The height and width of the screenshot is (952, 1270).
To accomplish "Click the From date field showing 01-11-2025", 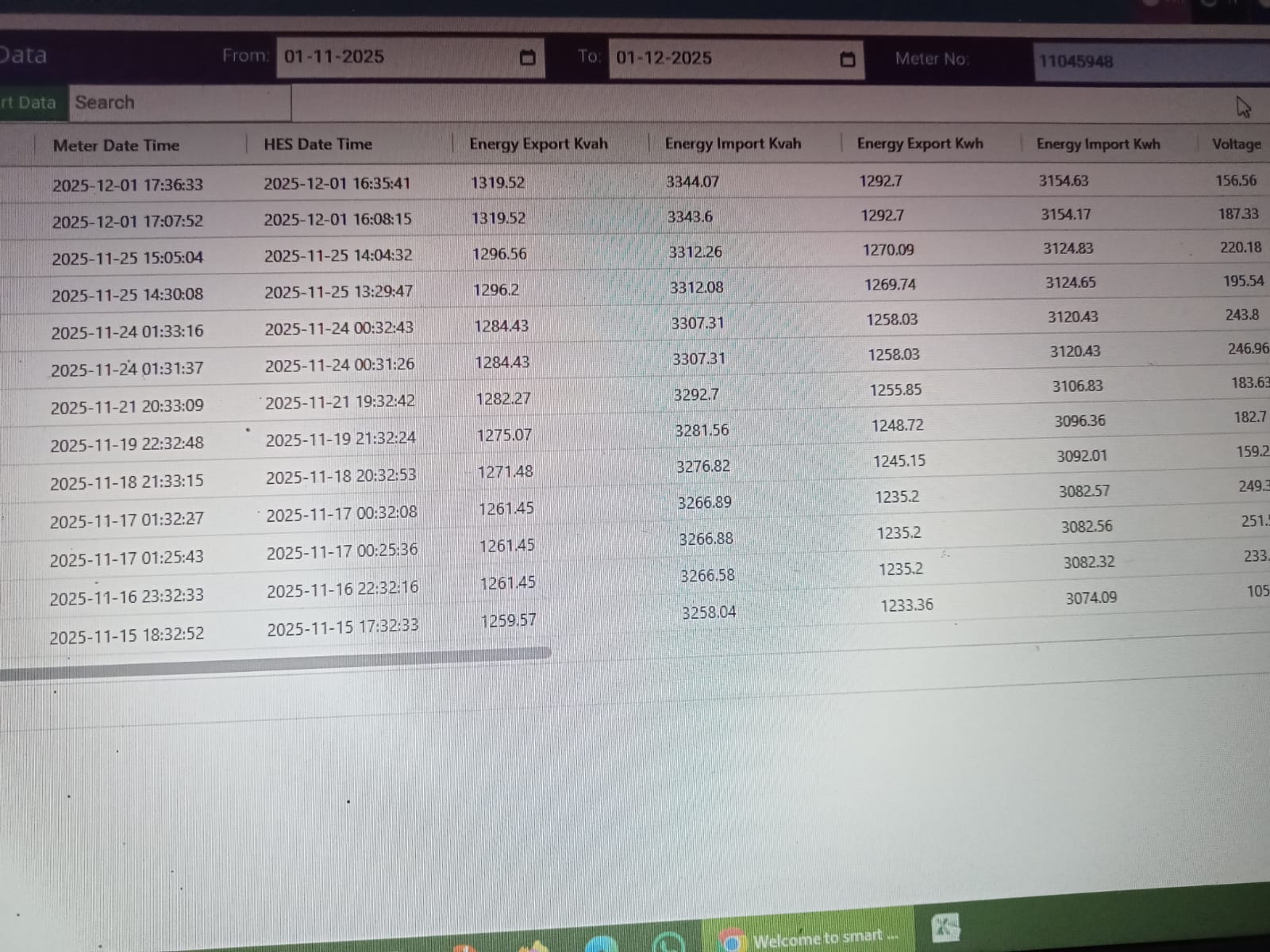I will coord(410,58).
